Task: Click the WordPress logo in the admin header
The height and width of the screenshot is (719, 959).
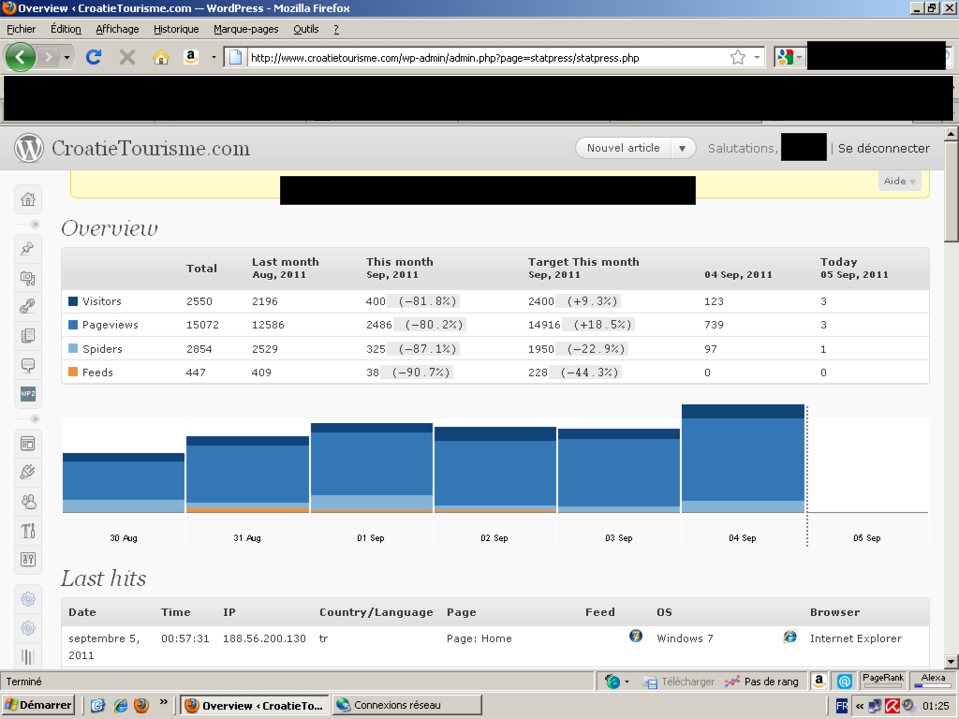Action: (x=29, y=148)
